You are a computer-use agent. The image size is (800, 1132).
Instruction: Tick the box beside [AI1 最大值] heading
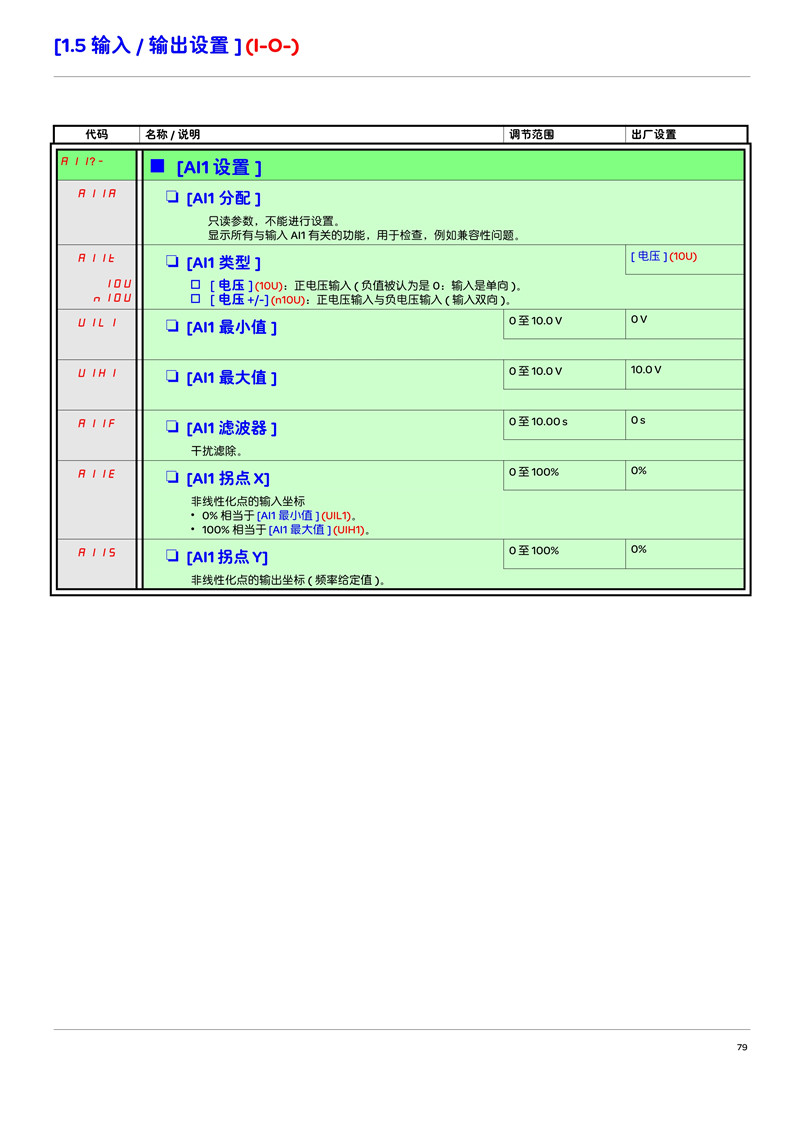172,376
